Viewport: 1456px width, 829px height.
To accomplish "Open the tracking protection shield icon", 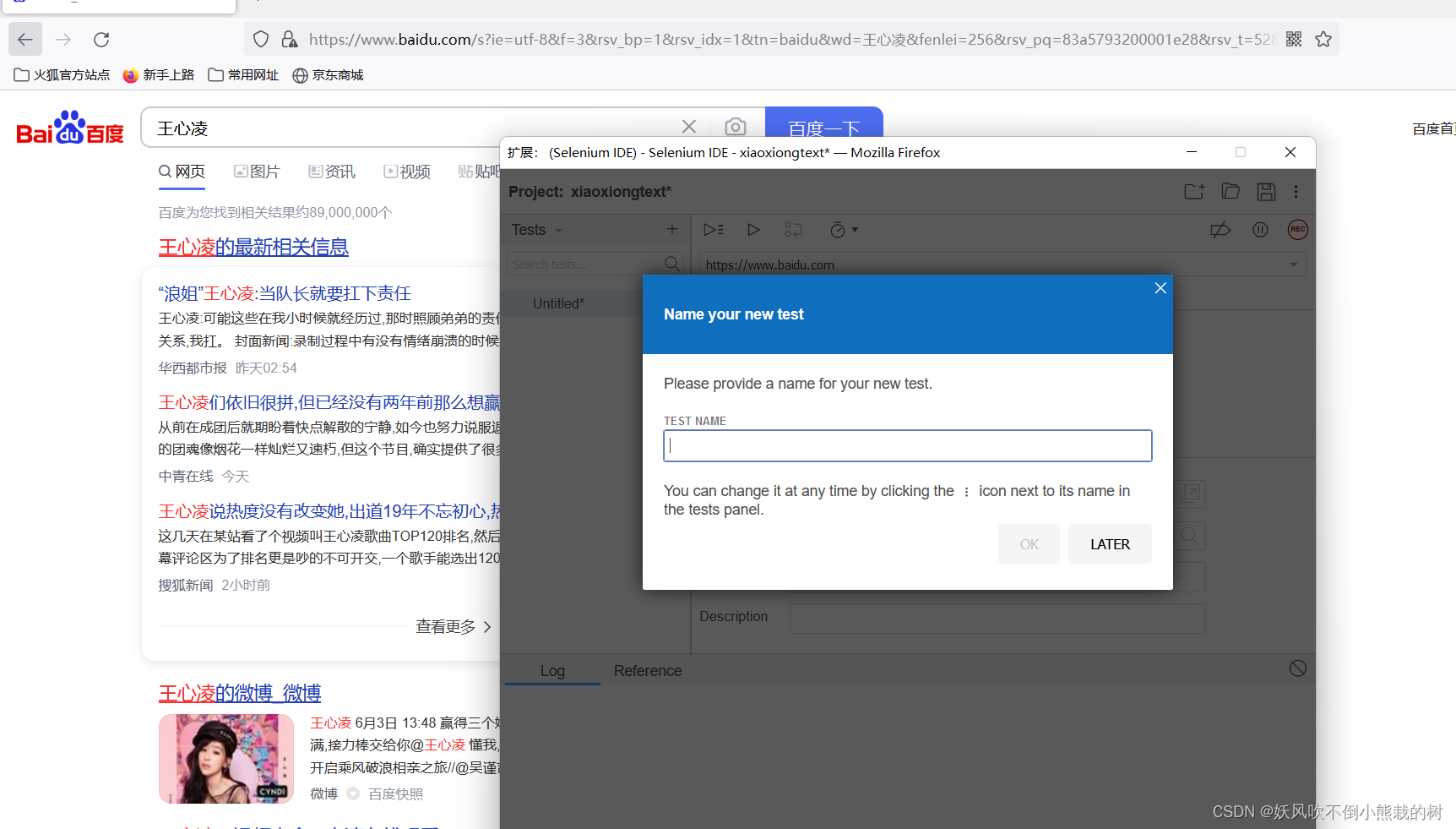I will pyautogui.click(x=261, y=40).
